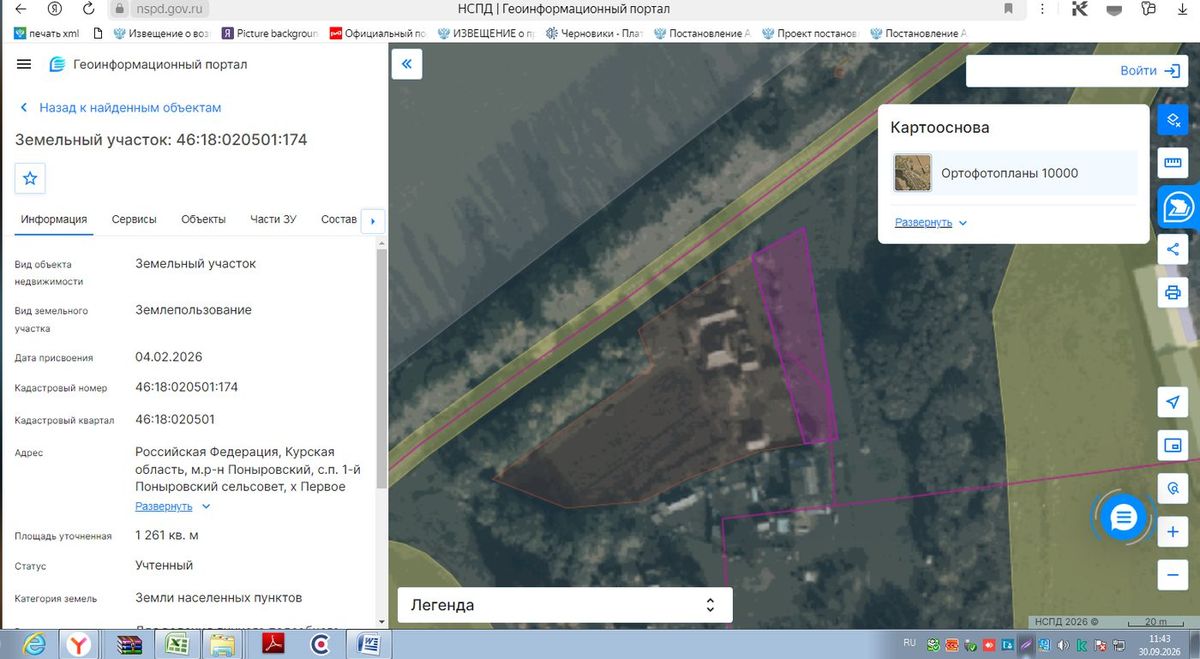This screenshot has height=659, width=1200.
Task: Show more tabs with right arrow
Action: click(x=372, y=220)
